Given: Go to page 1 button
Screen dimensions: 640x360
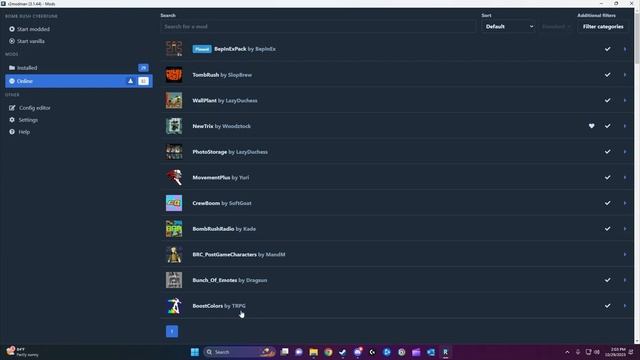Looking at the screenshot, I should 172,331.
